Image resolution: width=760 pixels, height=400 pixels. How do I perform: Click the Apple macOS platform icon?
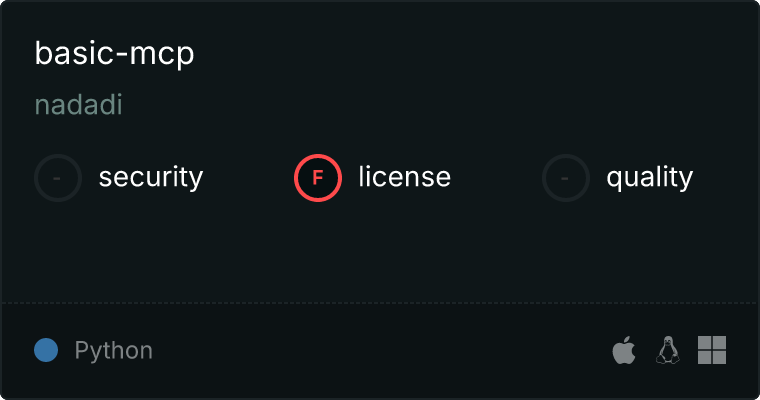[624, 350]
